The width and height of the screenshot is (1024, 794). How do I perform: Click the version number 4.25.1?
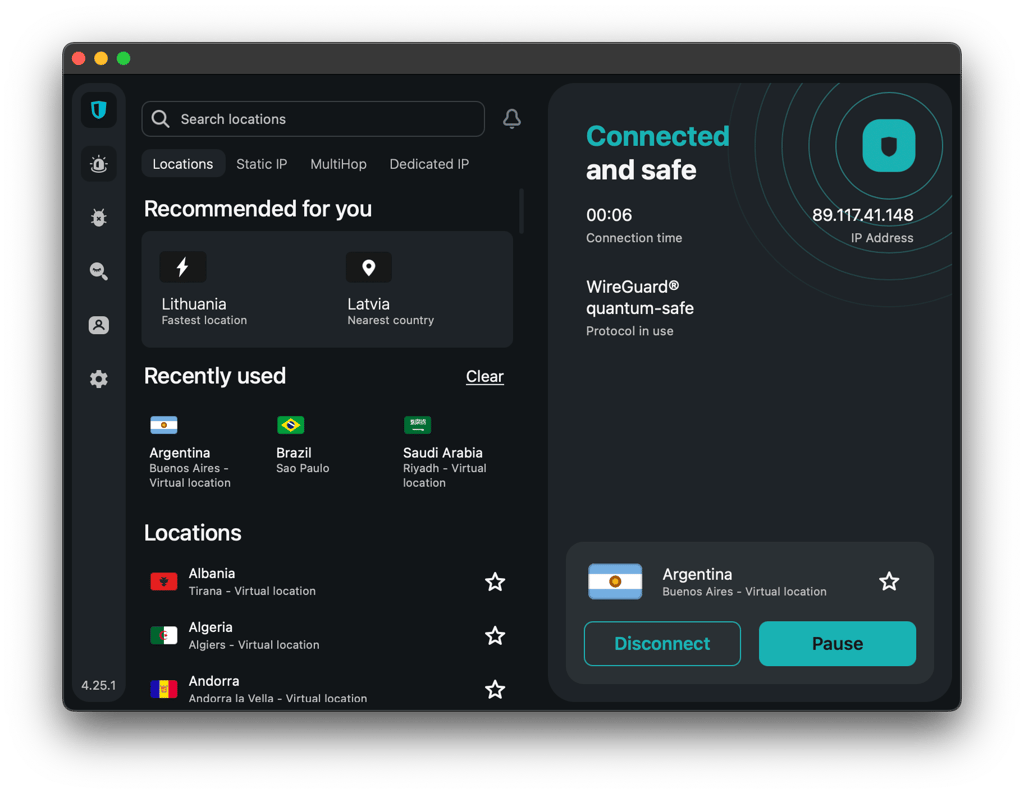point(99,685)
